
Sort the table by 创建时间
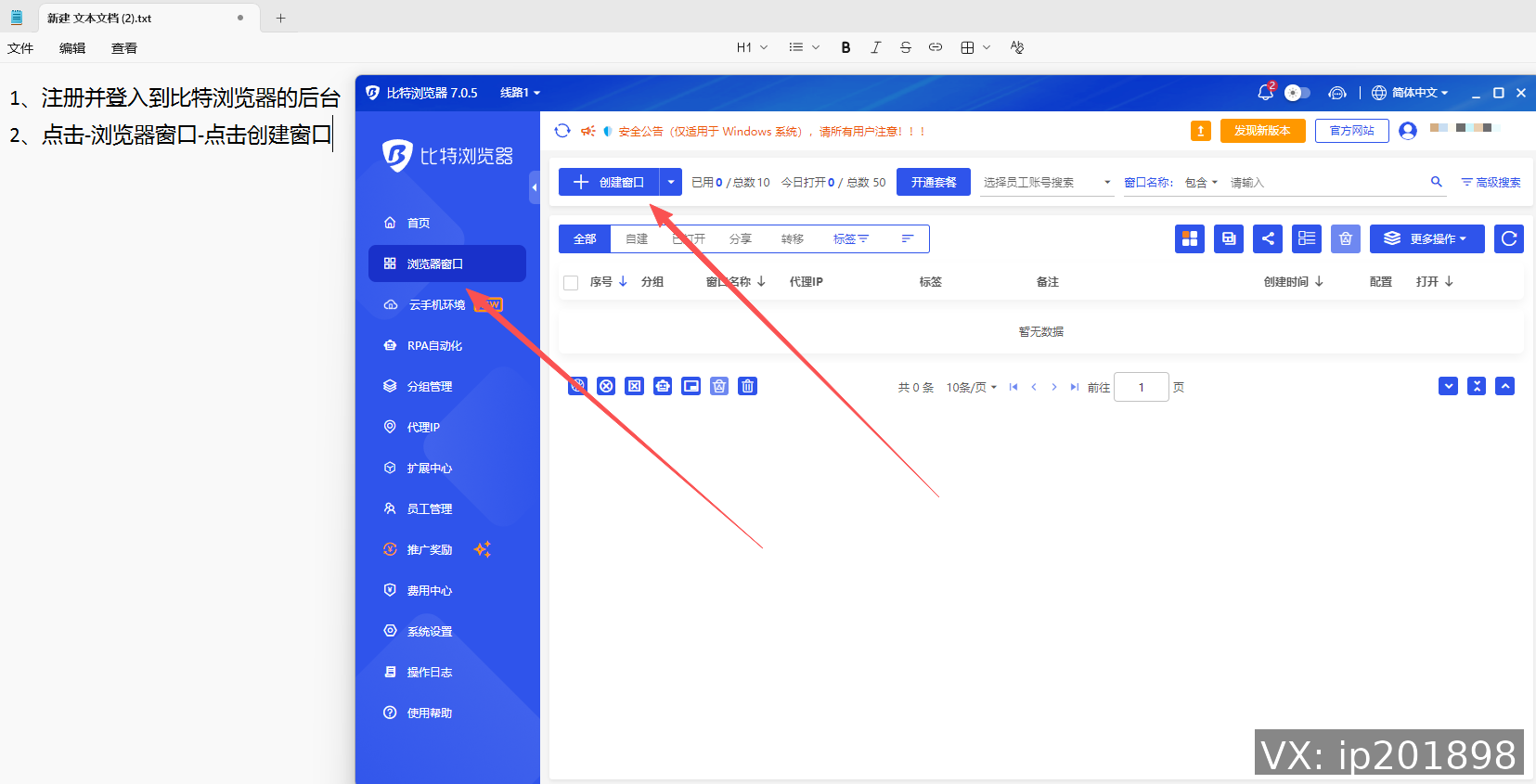pos(1319,281)
